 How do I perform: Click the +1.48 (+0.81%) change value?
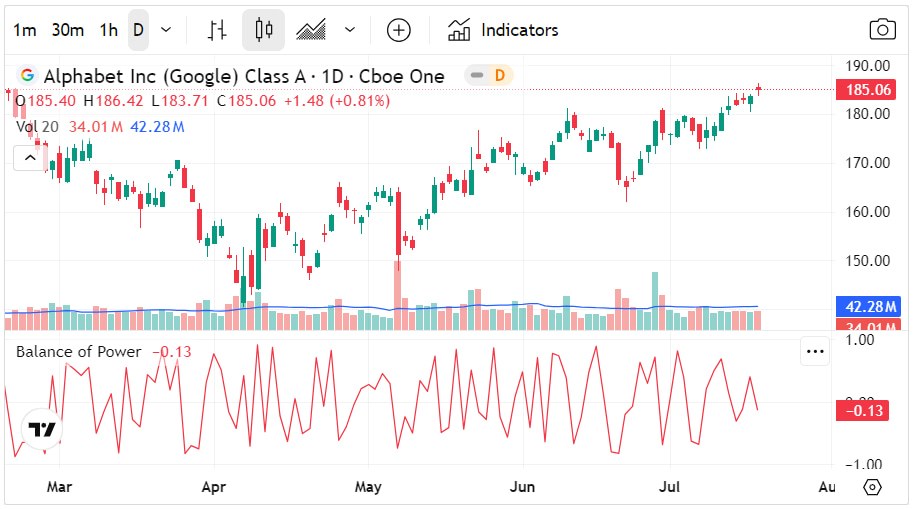click(x=337, y=101)
